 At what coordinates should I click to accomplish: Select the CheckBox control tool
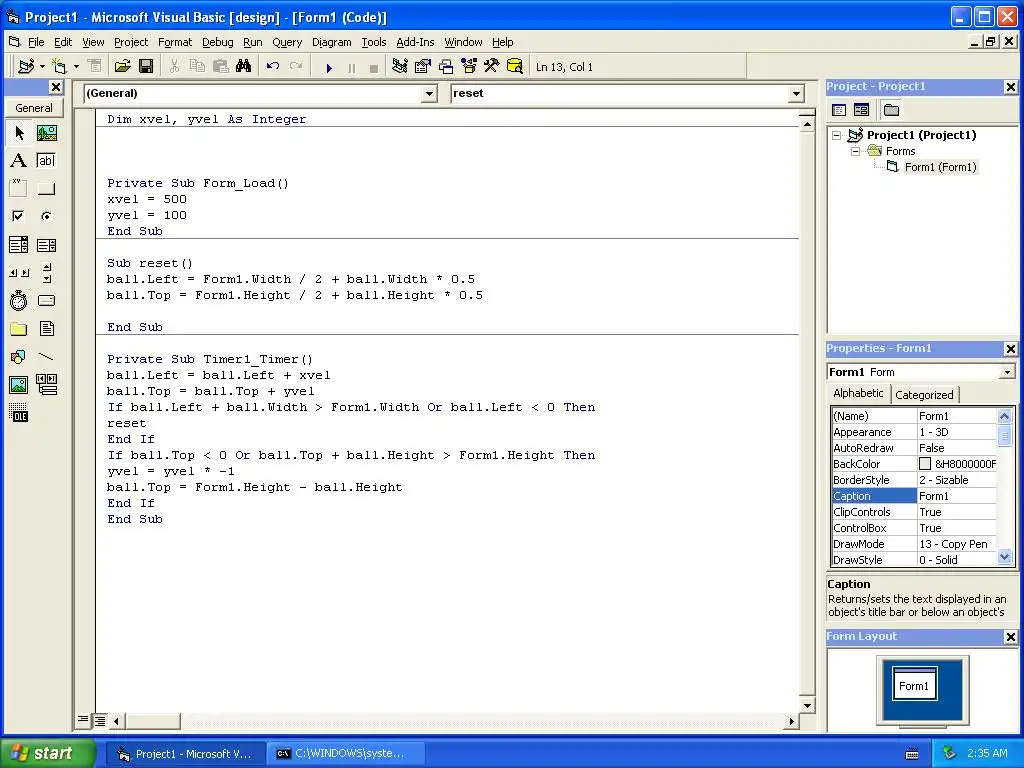pyautogui.click(x=19, y=216)
